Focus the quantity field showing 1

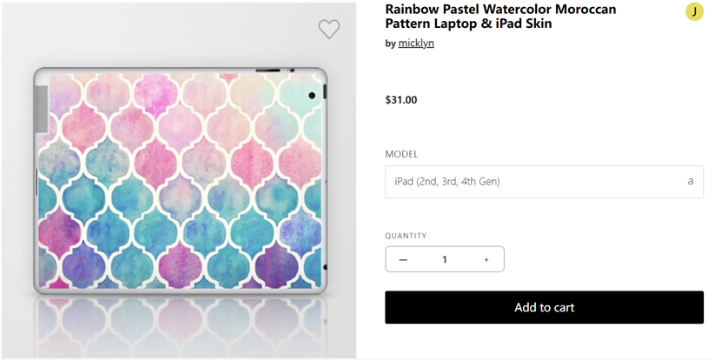coord(444,260)
